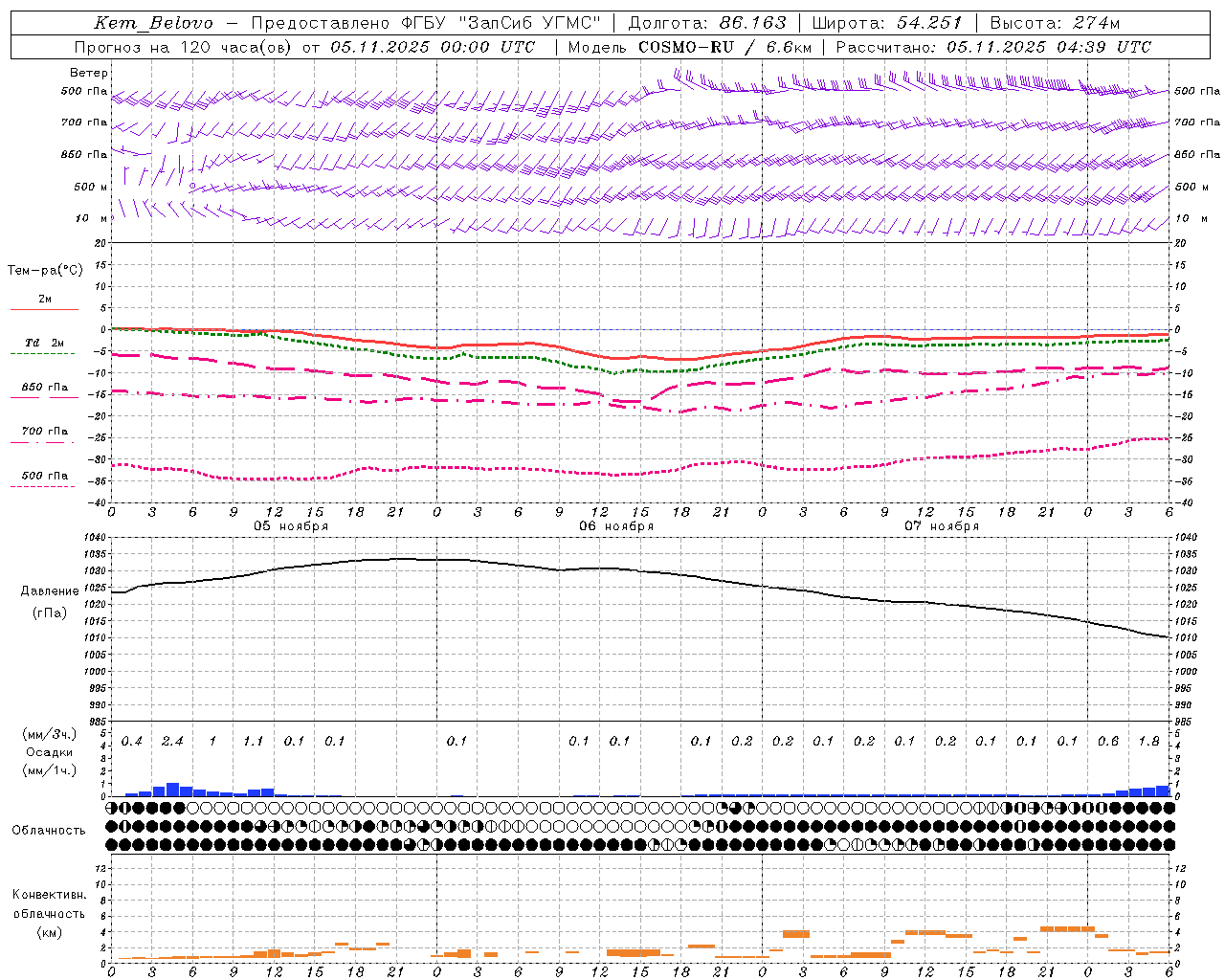Image resolution: width=1225 pixels, height=980 pixels.
Task: Select the Модель COSMO-RU / 6.6км text
Action: coord(690,47)
